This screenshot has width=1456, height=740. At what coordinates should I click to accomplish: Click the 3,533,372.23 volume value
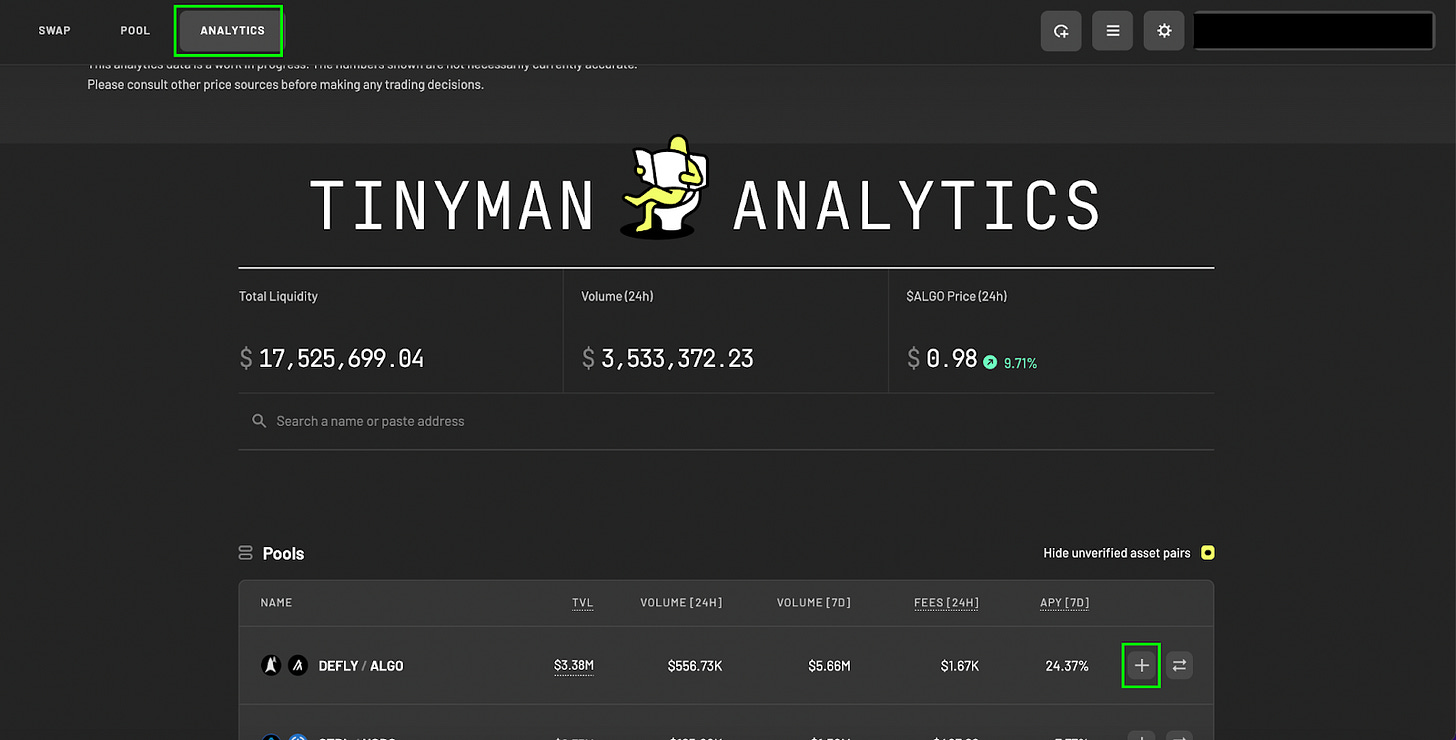pyautogui.click(x=677, y=358)
